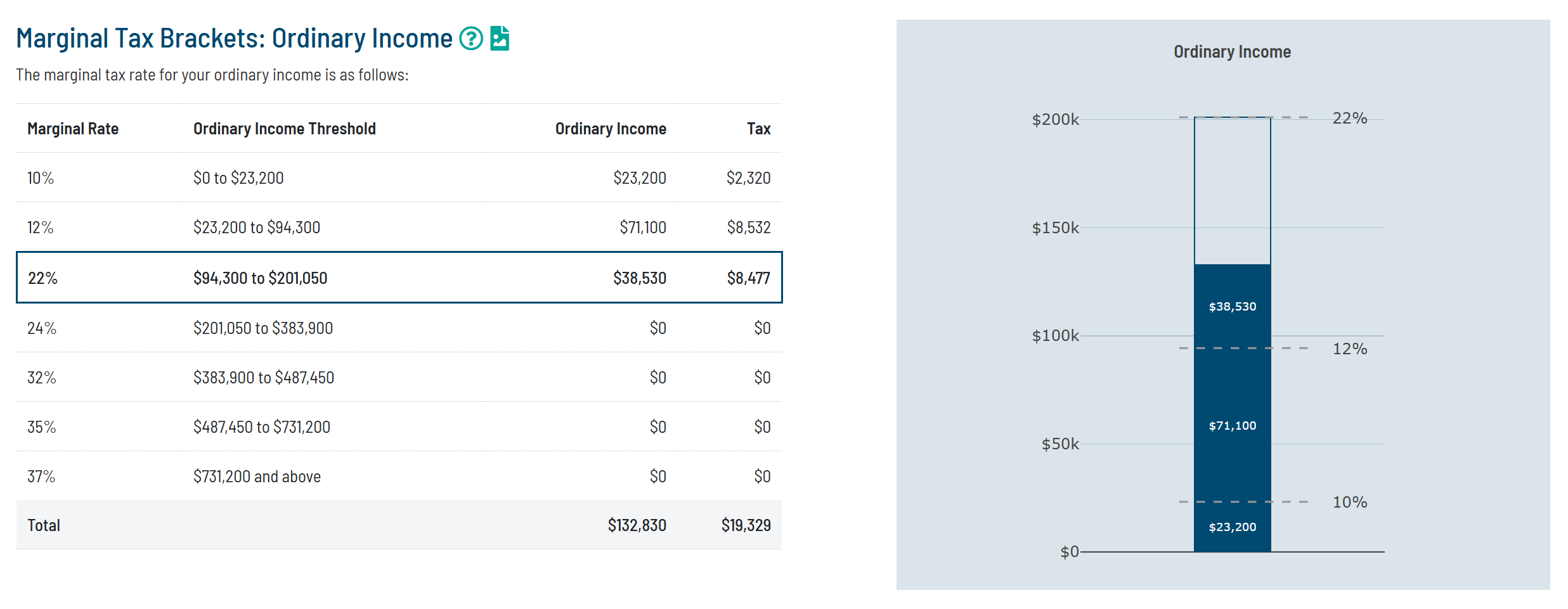Select the 37% and above bracket row
The width and height of the screenshot is (1568, 609).
pos(398,476)
